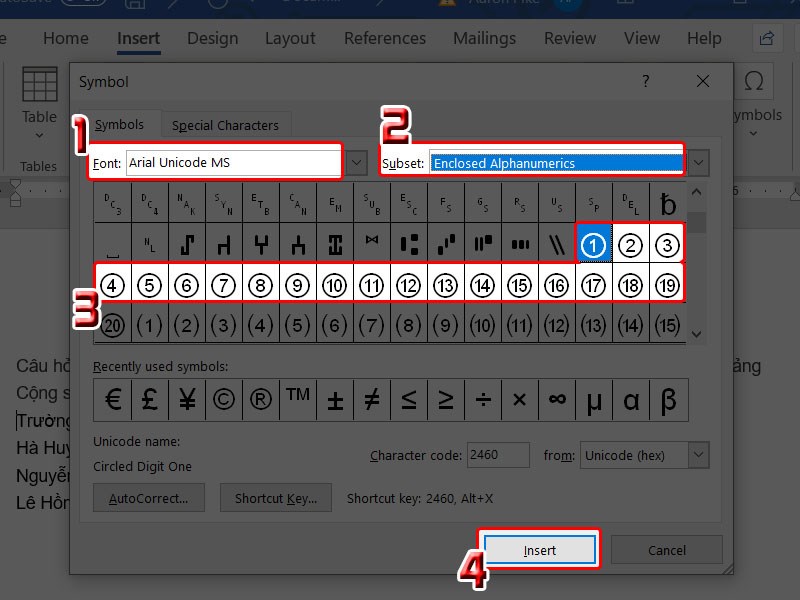Viewport: 800px width, 600px height.
Task: Click the Shortcut Key button
Action: tap(275, 498)
